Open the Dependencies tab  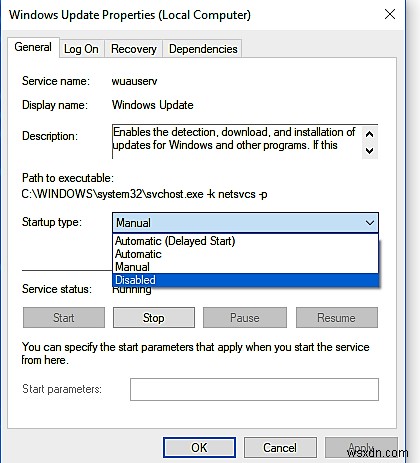[203, 49]
